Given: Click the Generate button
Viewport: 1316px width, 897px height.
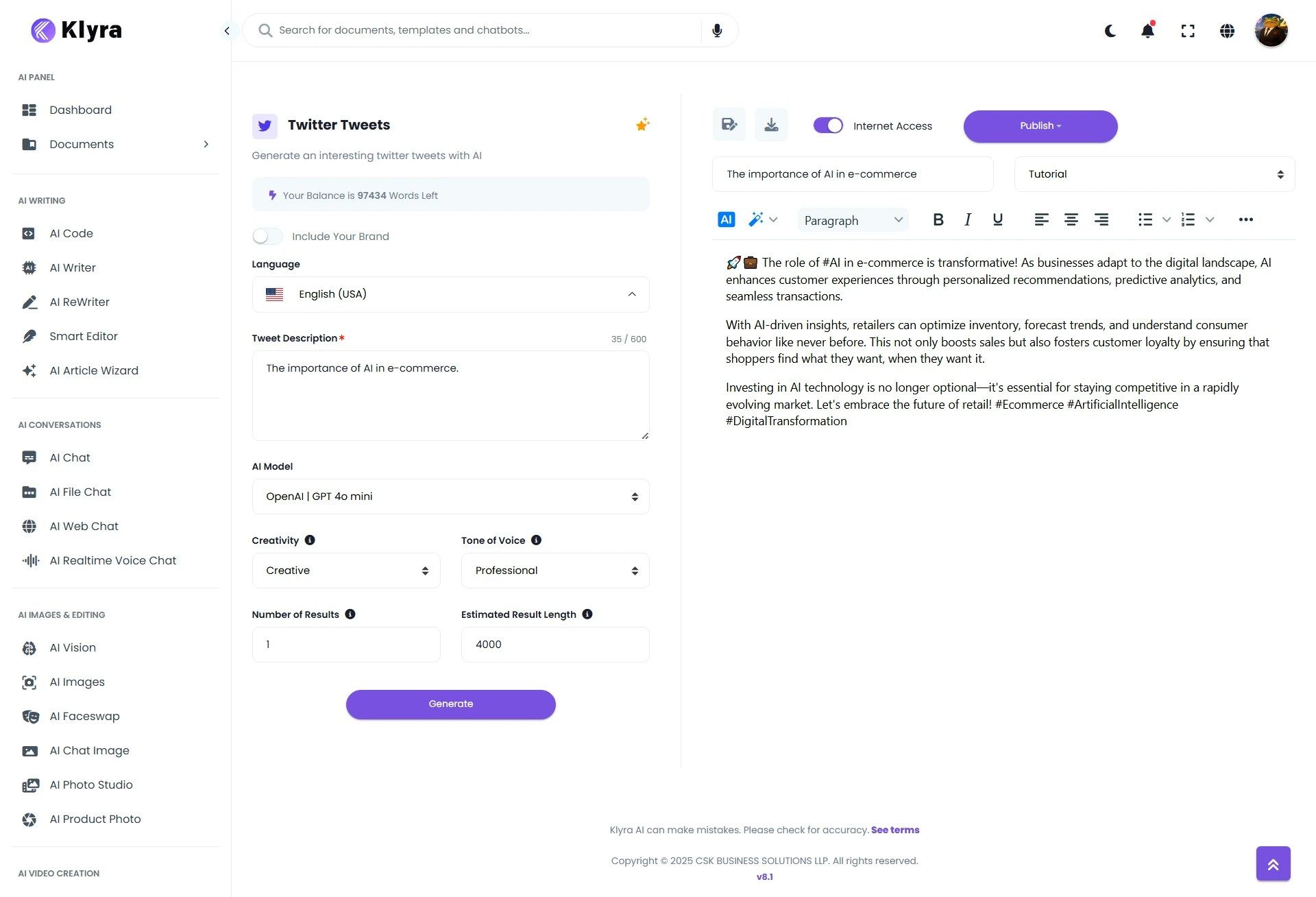Looking at the screenshot, I should pyautogui.click(x=450, y=704).
